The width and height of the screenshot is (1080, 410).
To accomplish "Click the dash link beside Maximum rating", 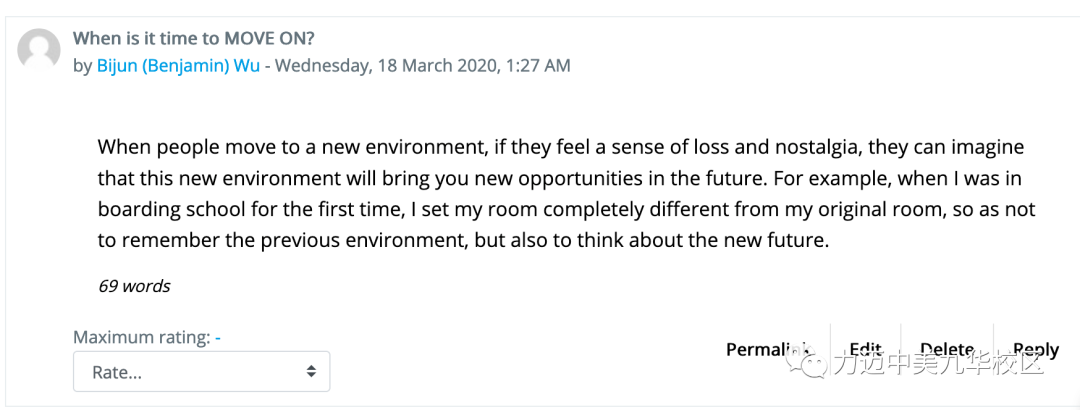I will pyautogui.click(x=218, y=338).
